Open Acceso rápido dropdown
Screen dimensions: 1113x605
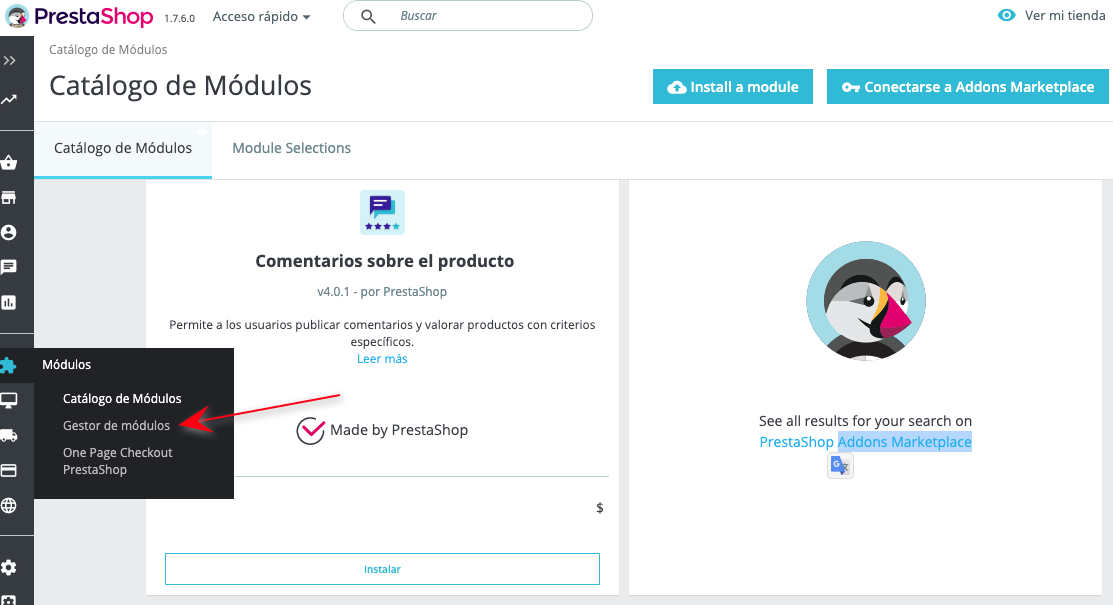click(261, 16)
